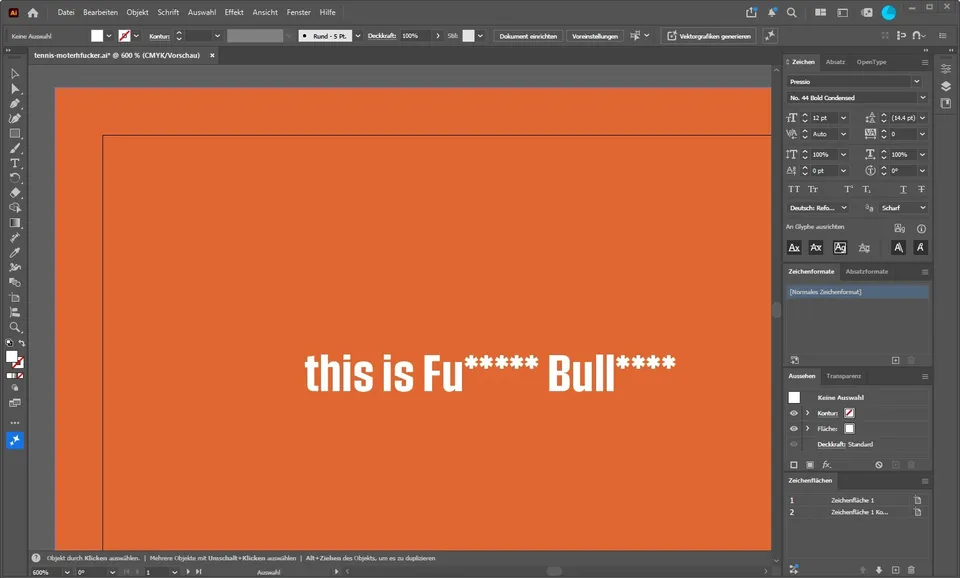Click the Kontur link in control bar
960x578 pixels.
159,36
